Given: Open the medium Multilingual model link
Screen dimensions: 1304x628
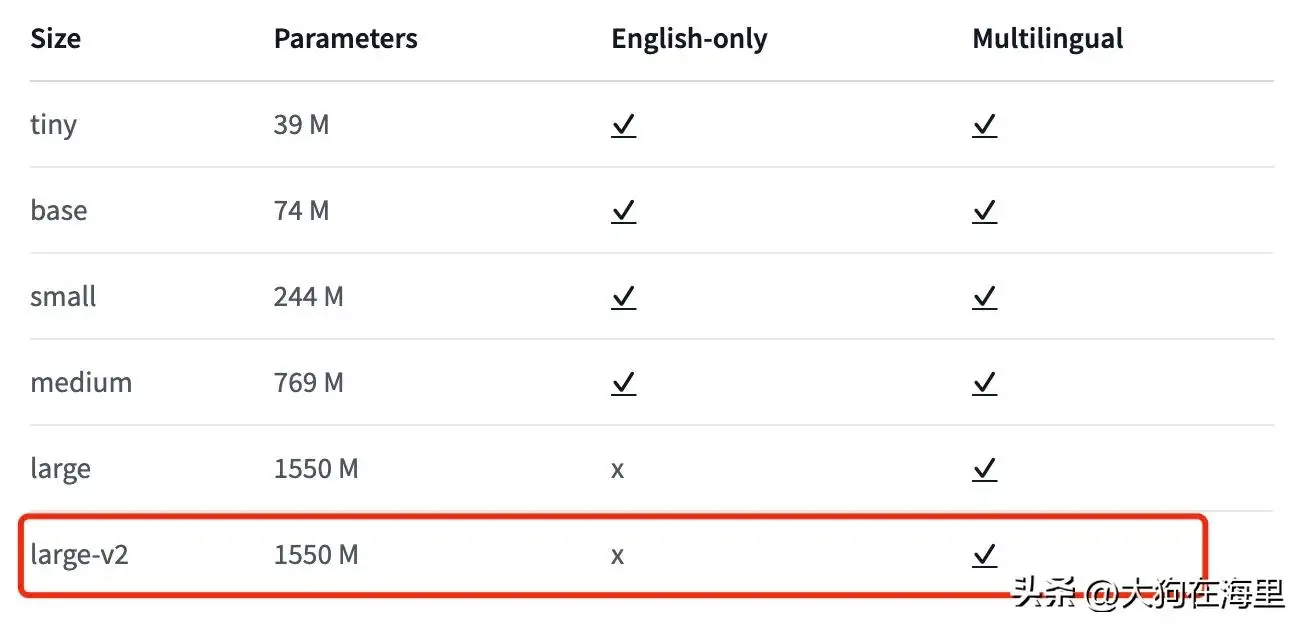Looking at the screenshot, I should tap(984, 383).
